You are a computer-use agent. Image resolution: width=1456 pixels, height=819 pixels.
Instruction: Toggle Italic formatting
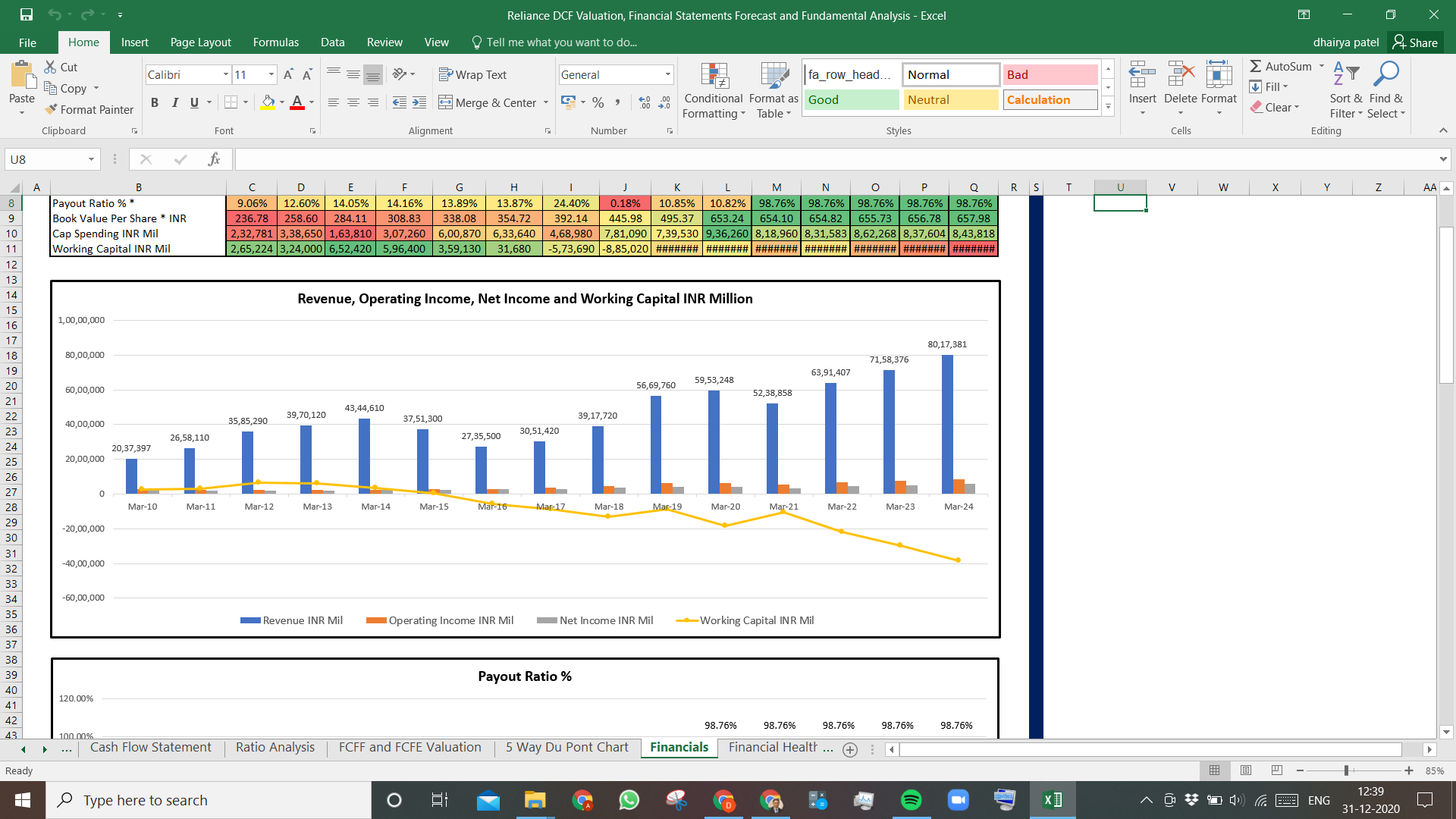tap(175, 102)
